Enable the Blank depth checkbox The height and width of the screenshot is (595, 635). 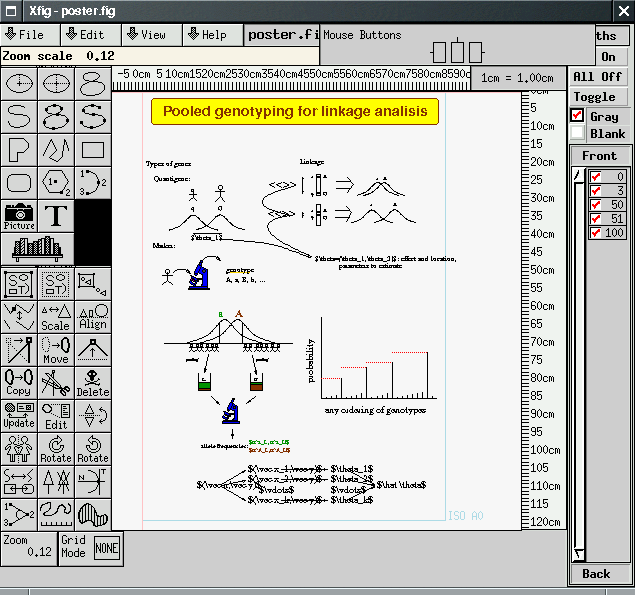pyautogui.click(x=577, y=133)
